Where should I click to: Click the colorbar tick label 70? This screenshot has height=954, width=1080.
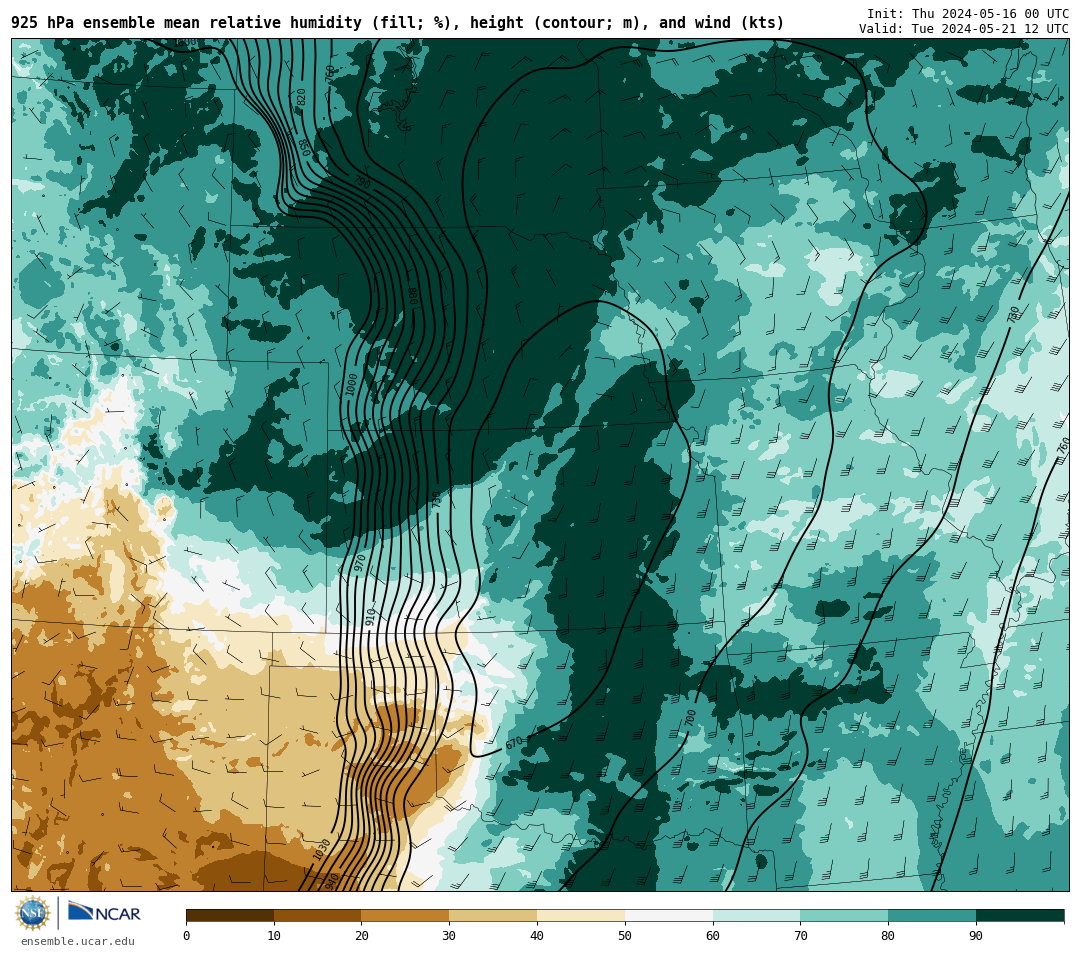coord(800,935)
